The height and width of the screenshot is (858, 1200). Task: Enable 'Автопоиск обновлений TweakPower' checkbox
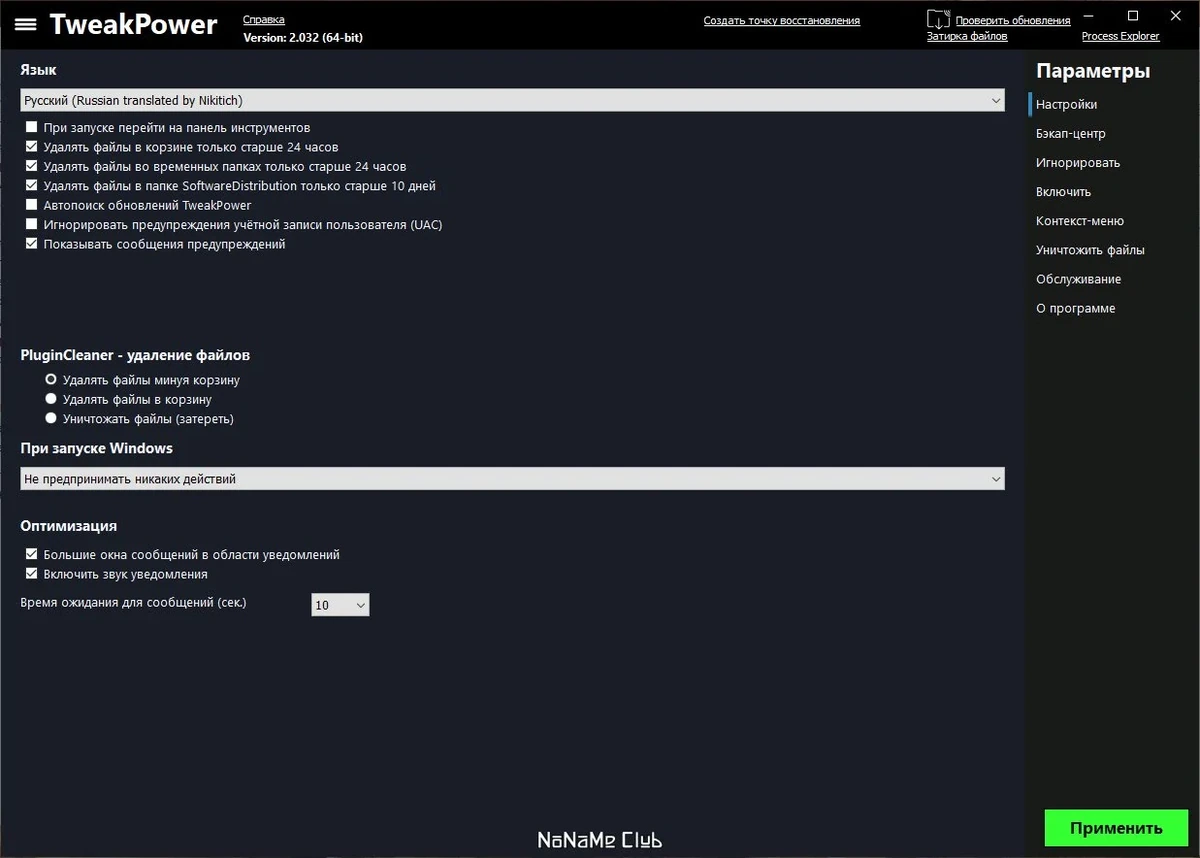click(x=32, y=205)
